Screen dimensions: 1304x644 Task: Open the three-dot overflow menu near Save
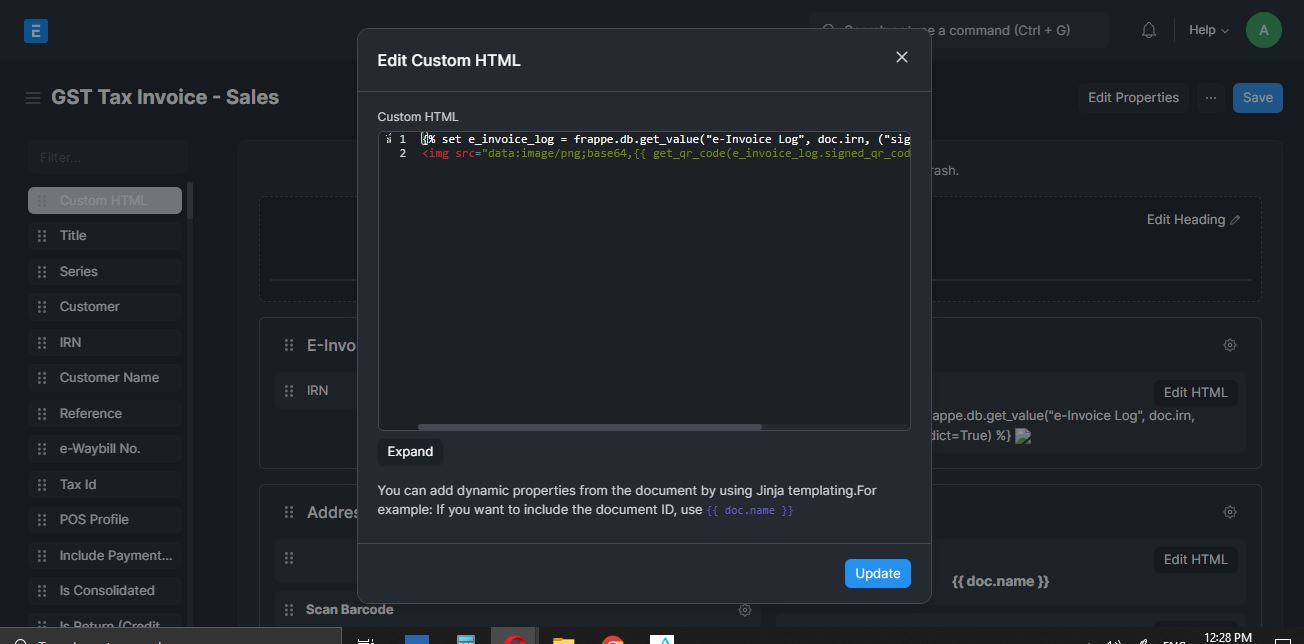point(1211,97)
